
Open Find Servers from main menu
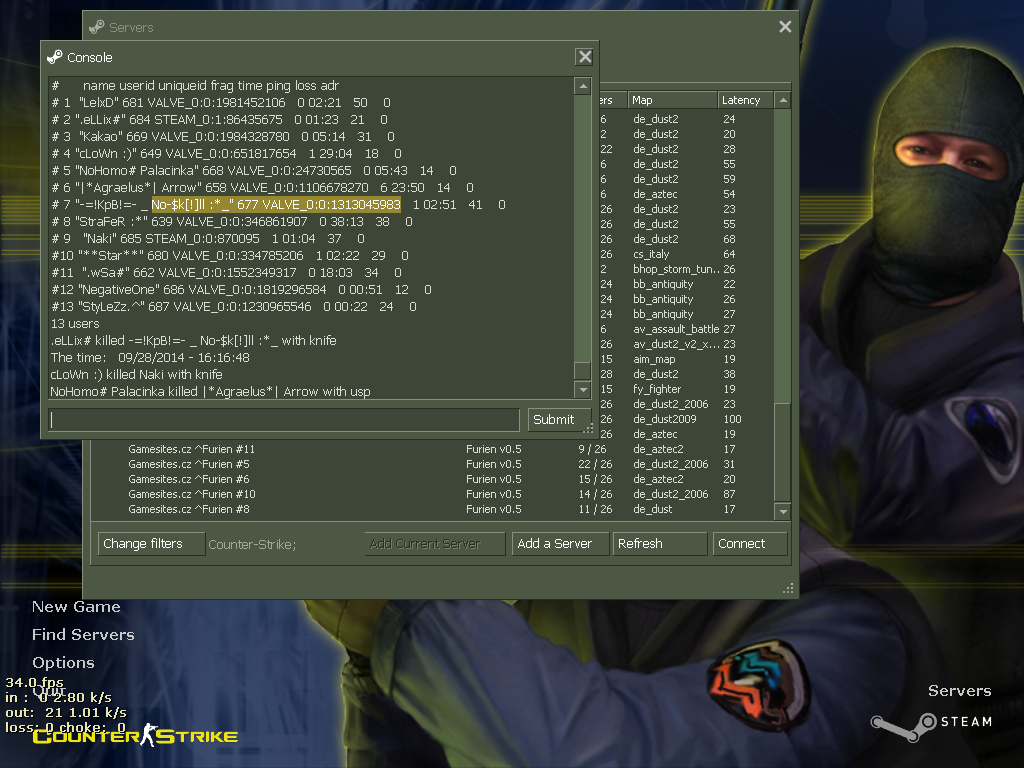pyautogui.click(x=83, y=635)
